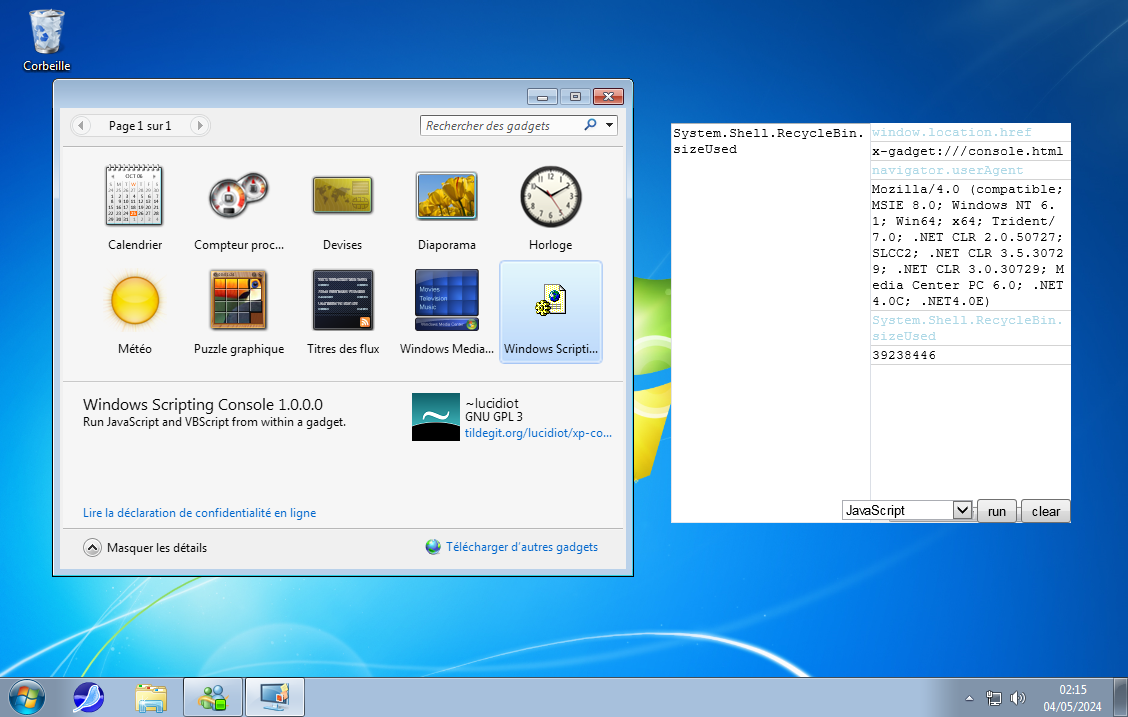Click the clear button in console

(1045, 511)
